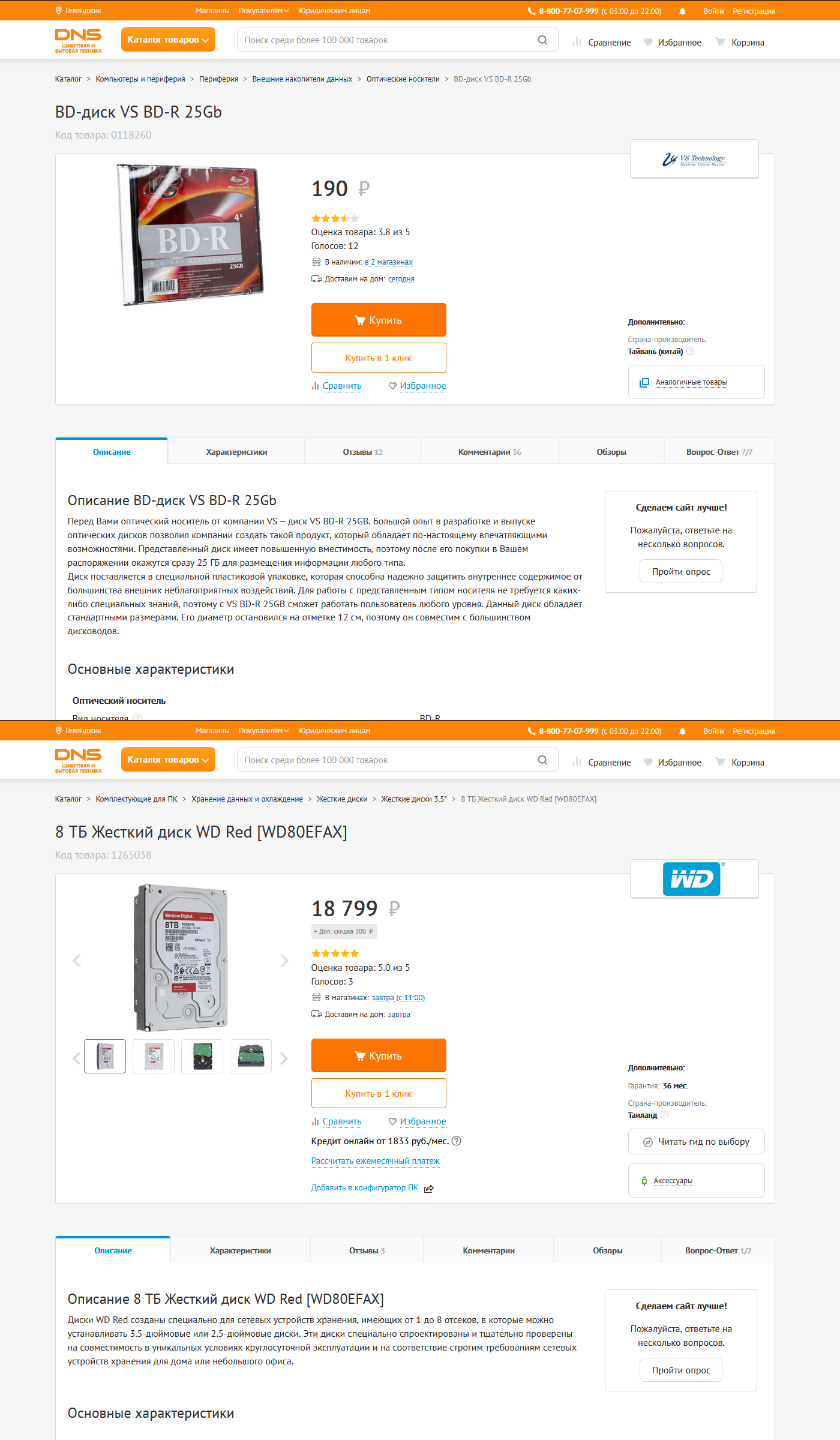Advance the WD thumbnail strip right arrow
This screenshot has width=840, height=1440.
(284, 1058)
